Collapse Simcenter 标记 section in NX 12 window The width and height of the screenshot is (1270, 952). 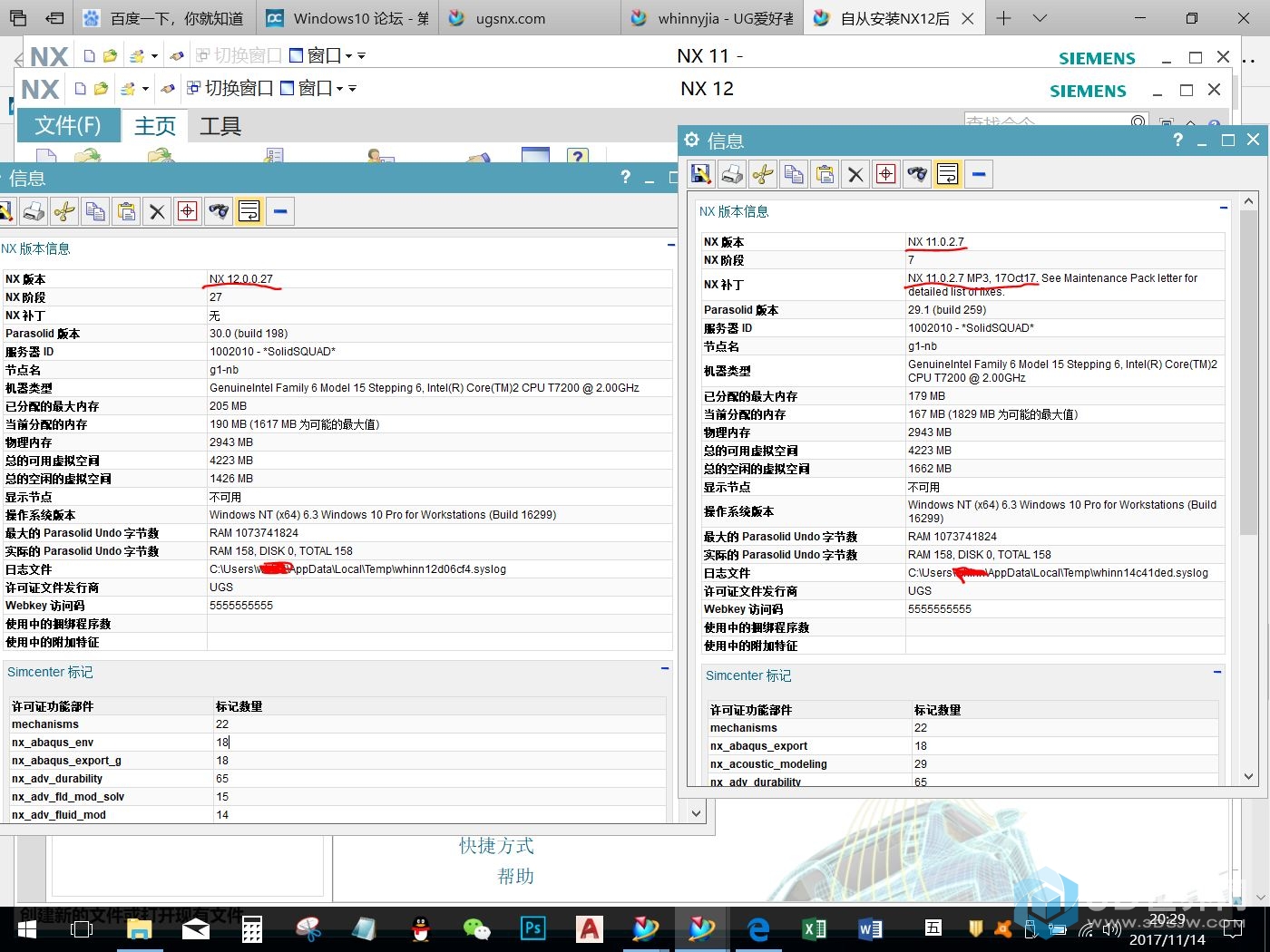pos(665,668)
